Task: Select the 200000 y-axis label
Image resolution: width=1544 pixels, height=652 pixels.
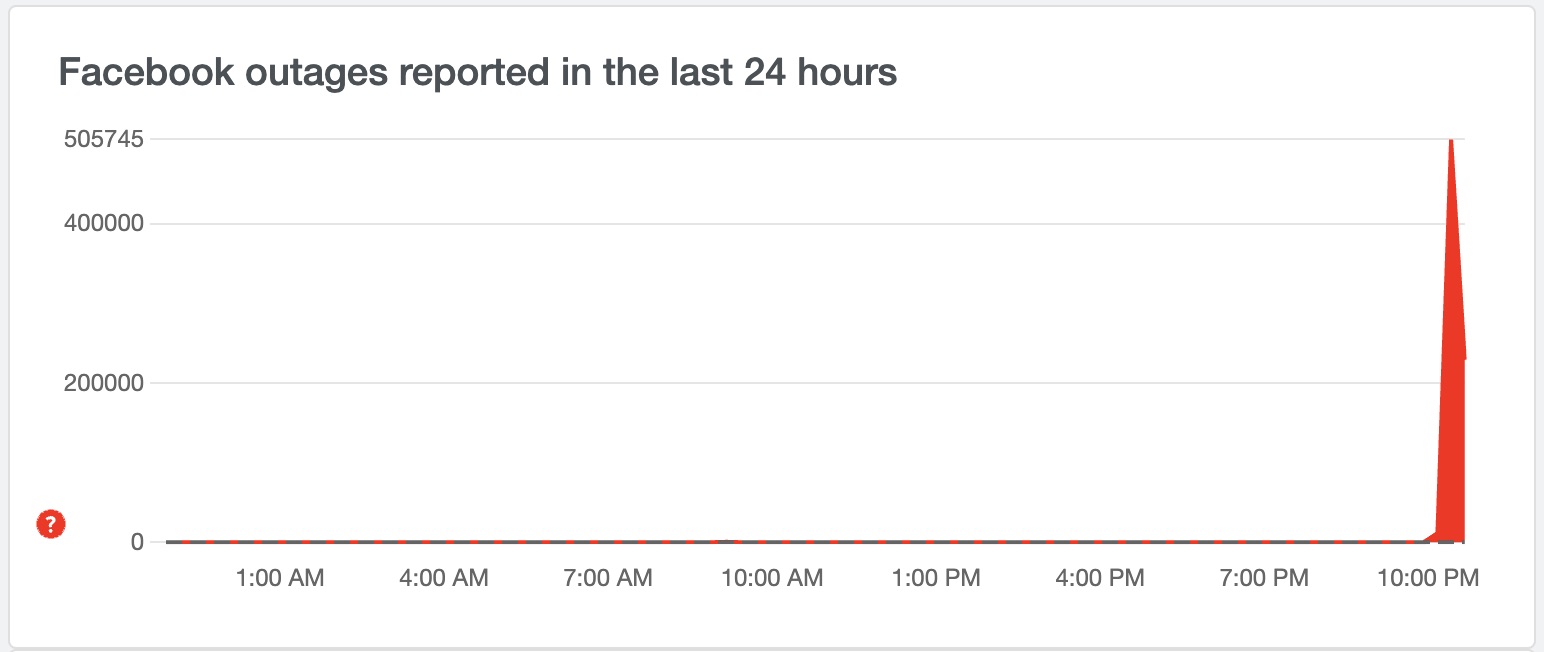Action: coord(104,383)
